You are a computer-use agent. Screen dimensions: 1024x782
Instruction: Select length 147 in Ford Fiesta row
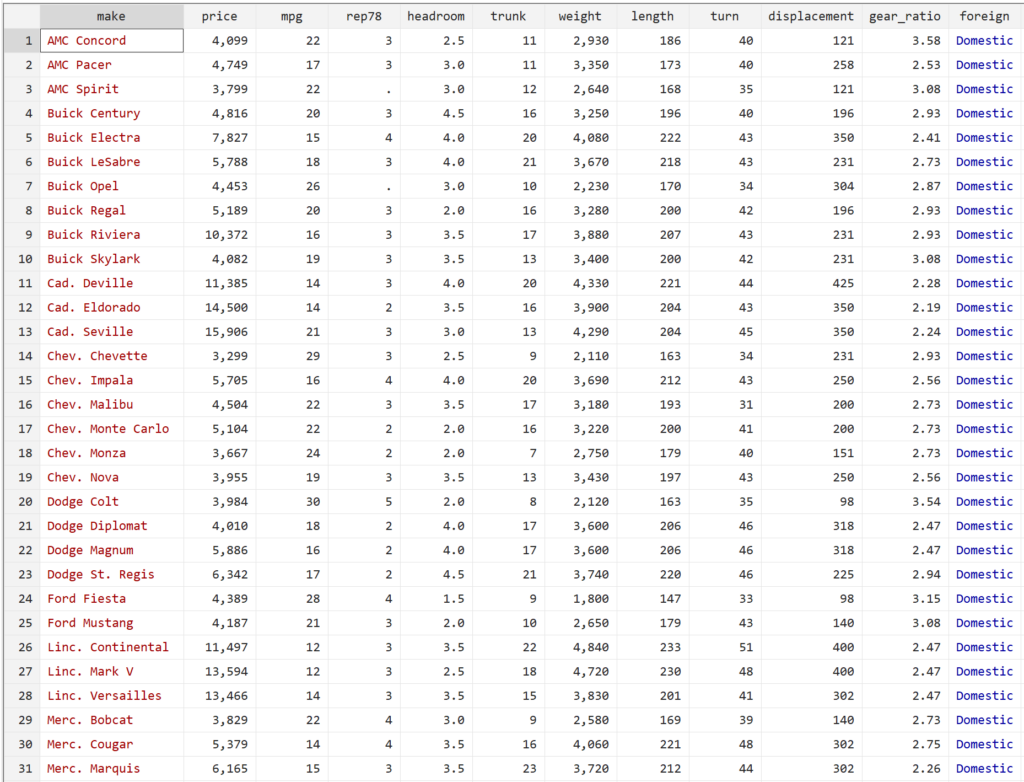tap(652, 598)
